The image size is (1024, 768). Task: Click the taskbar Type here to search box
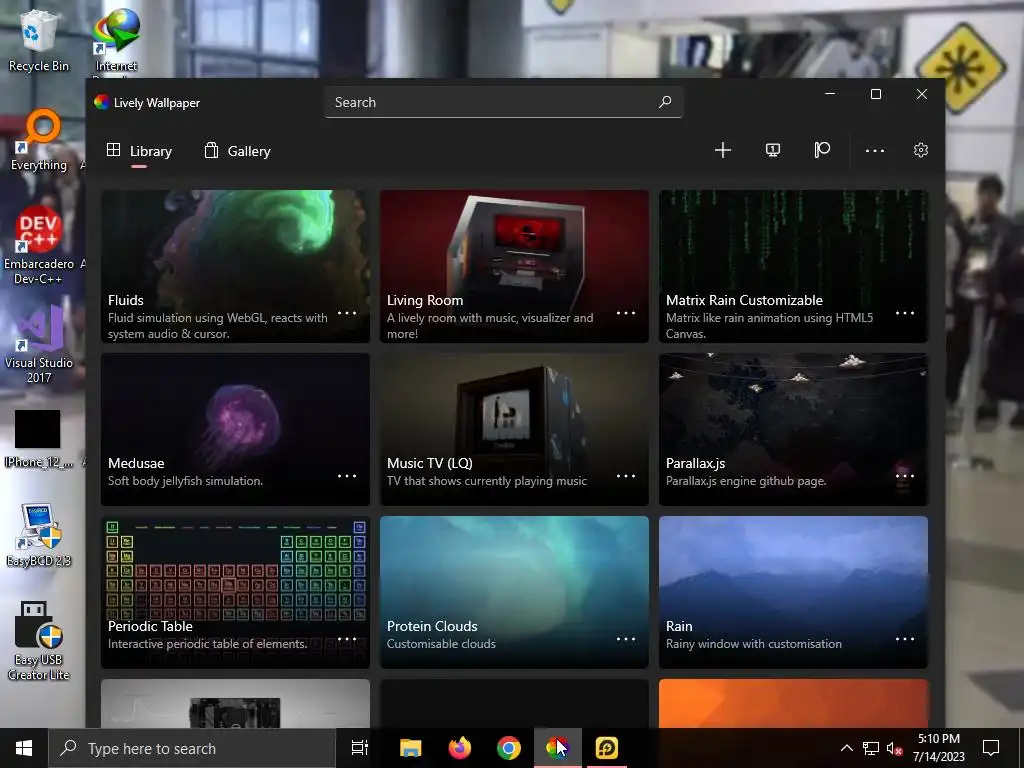click(x=192, y=748)
